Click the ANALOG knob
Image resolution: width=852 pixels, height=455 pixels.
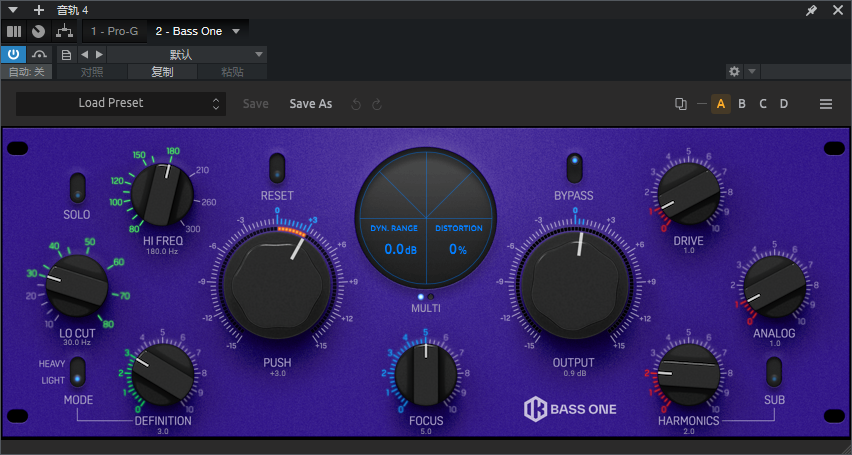[775, 286]
